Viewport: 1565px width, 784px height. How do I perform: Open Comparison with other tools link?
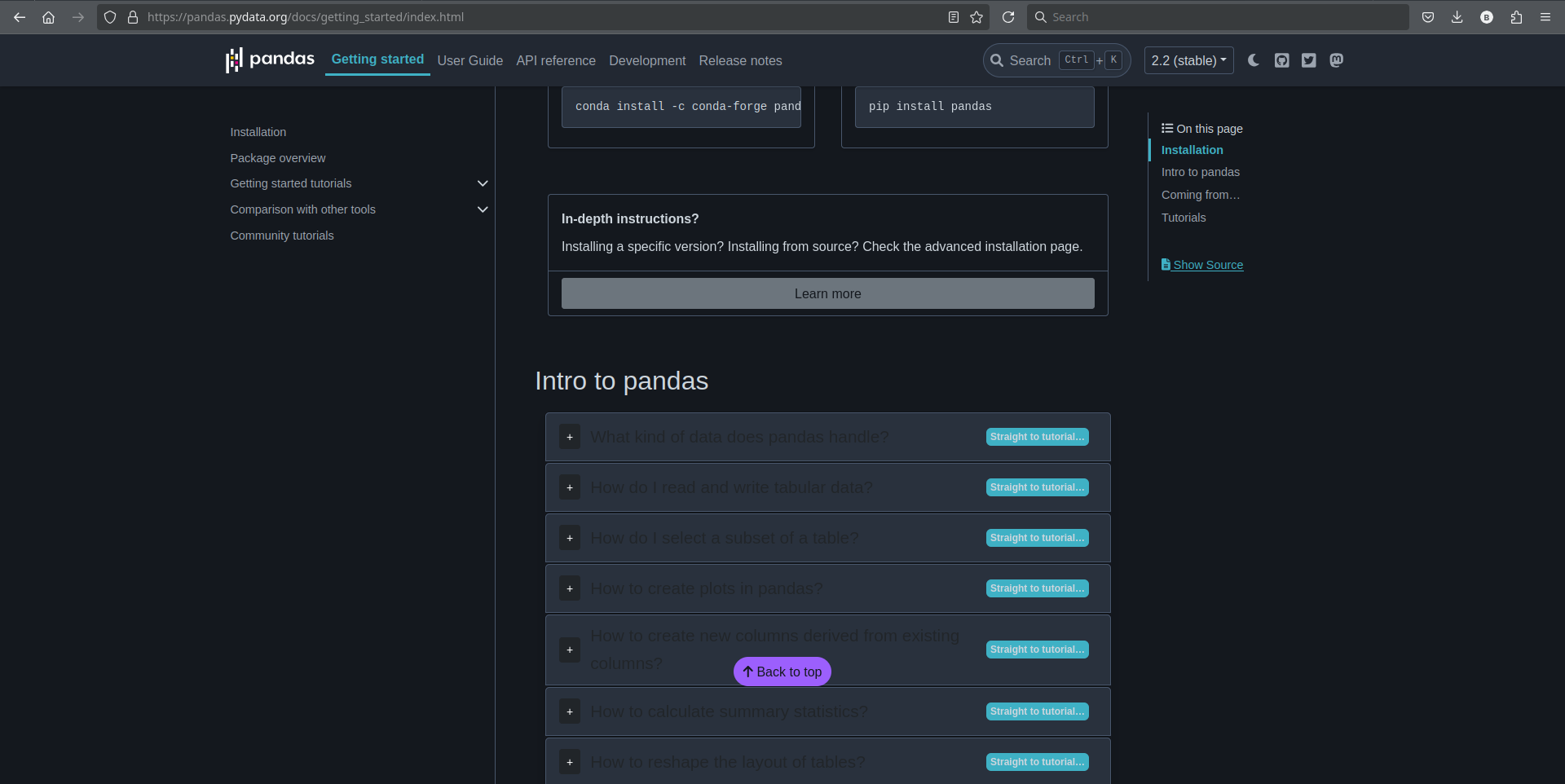(303, 209)
